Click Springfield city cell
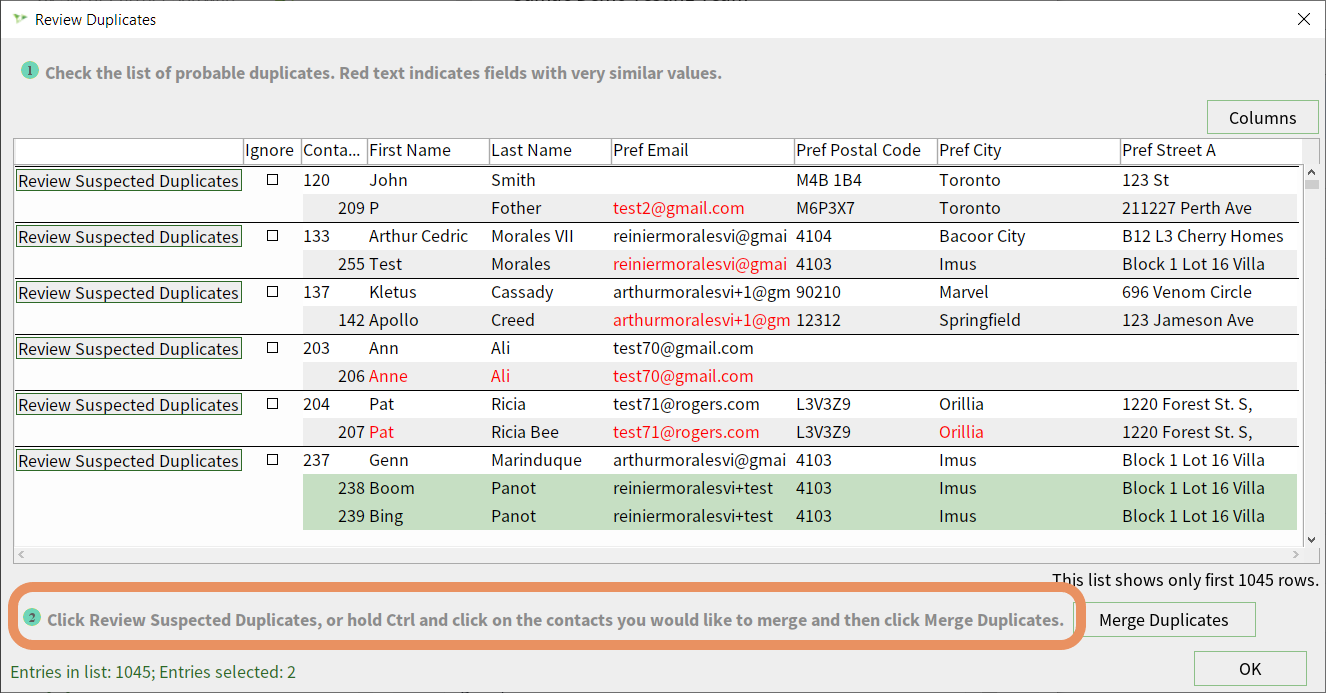1326x693 pixels. pyautogui.click(x=980, y=320)
